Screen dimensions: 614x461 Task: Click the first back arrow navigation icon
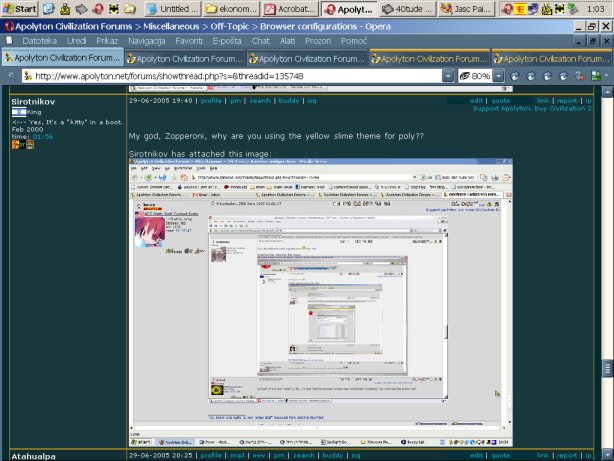tap(514, 76)
